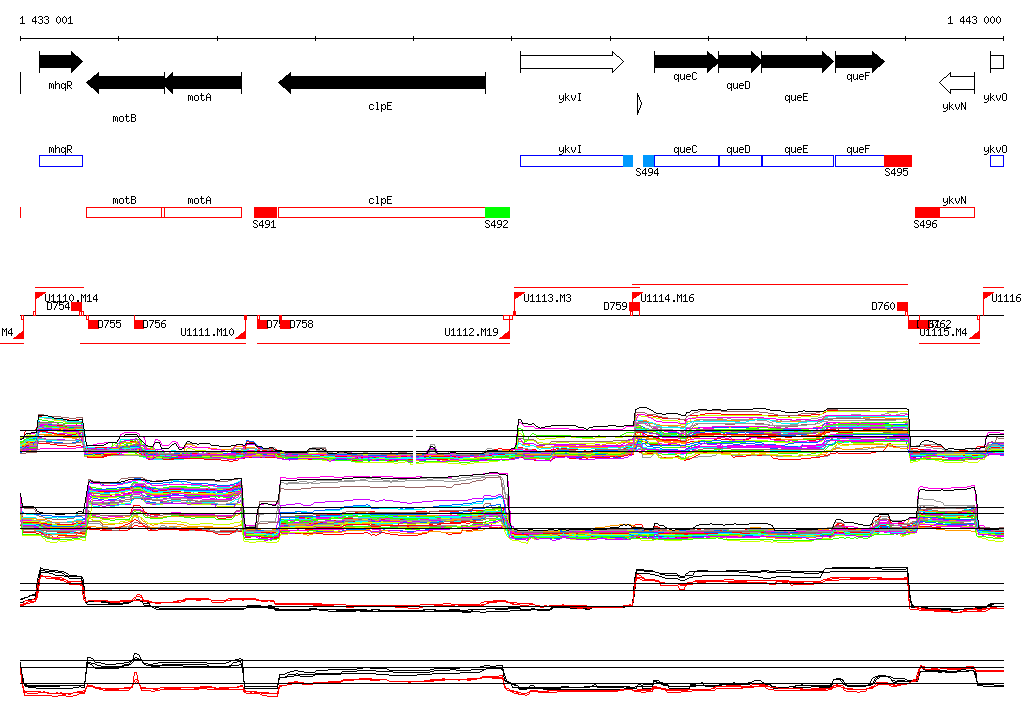Select the filled blue block above S494 label
This screenshot has height=714, width=1024.
tap(648, 161)
